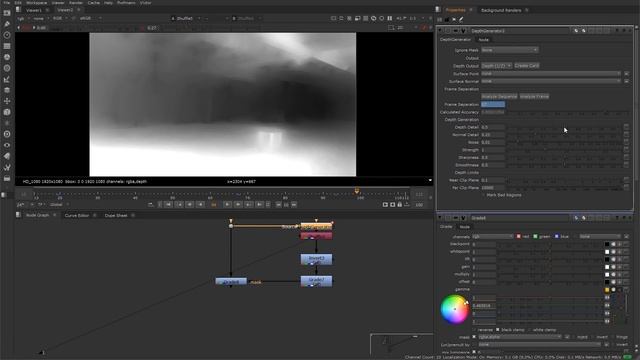This screenshot has width=640, height=360.
Task: Open the Node tab of Grade panel
Action: (464, 227)
